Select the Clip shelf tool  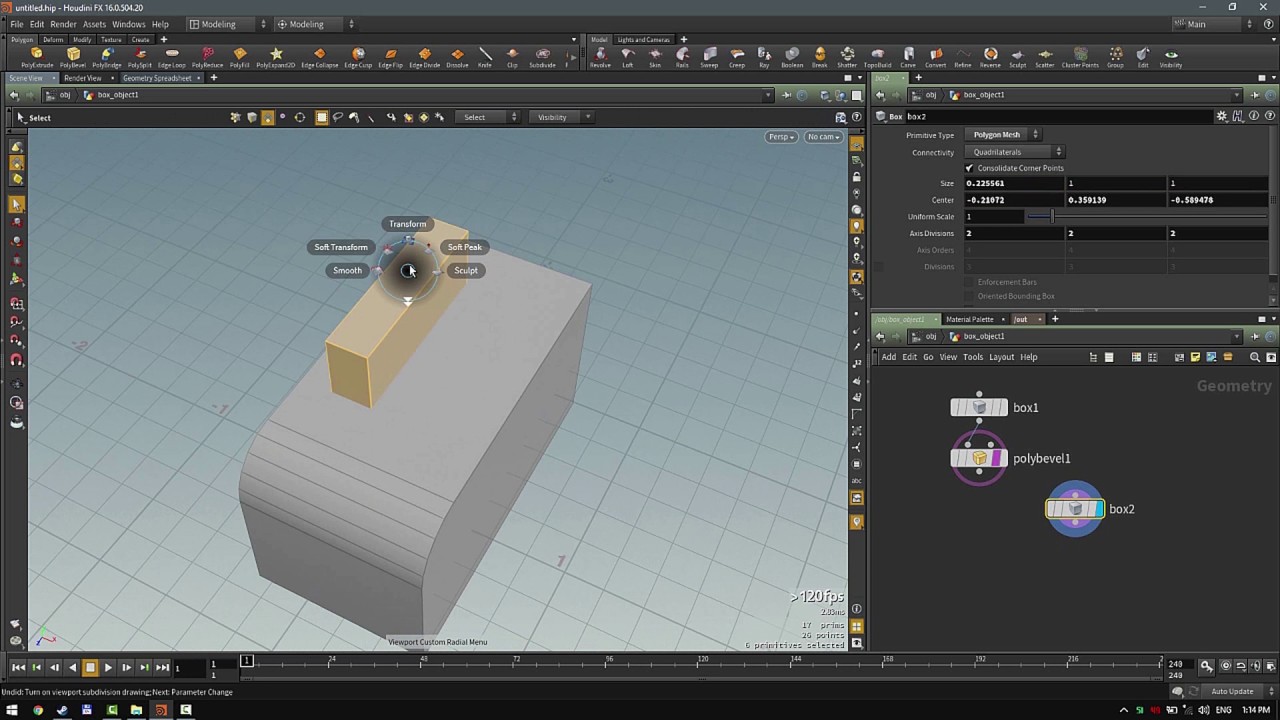(x=512, y=57)
